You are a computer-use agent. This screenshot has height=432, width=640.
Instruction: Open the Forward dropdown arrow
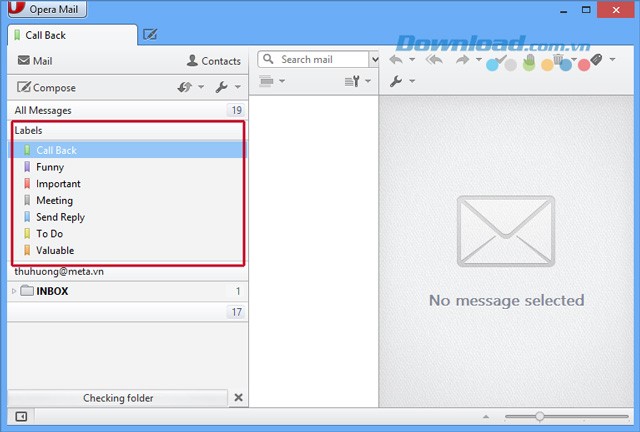point(478,60)
